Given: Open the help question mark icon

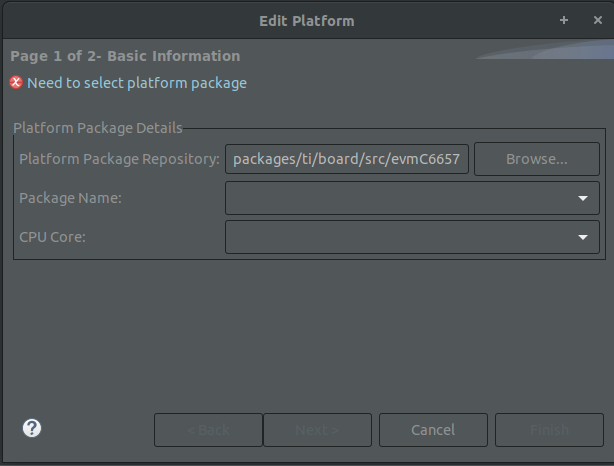Looking at the screenshot, I should click(x=32, y=428).
